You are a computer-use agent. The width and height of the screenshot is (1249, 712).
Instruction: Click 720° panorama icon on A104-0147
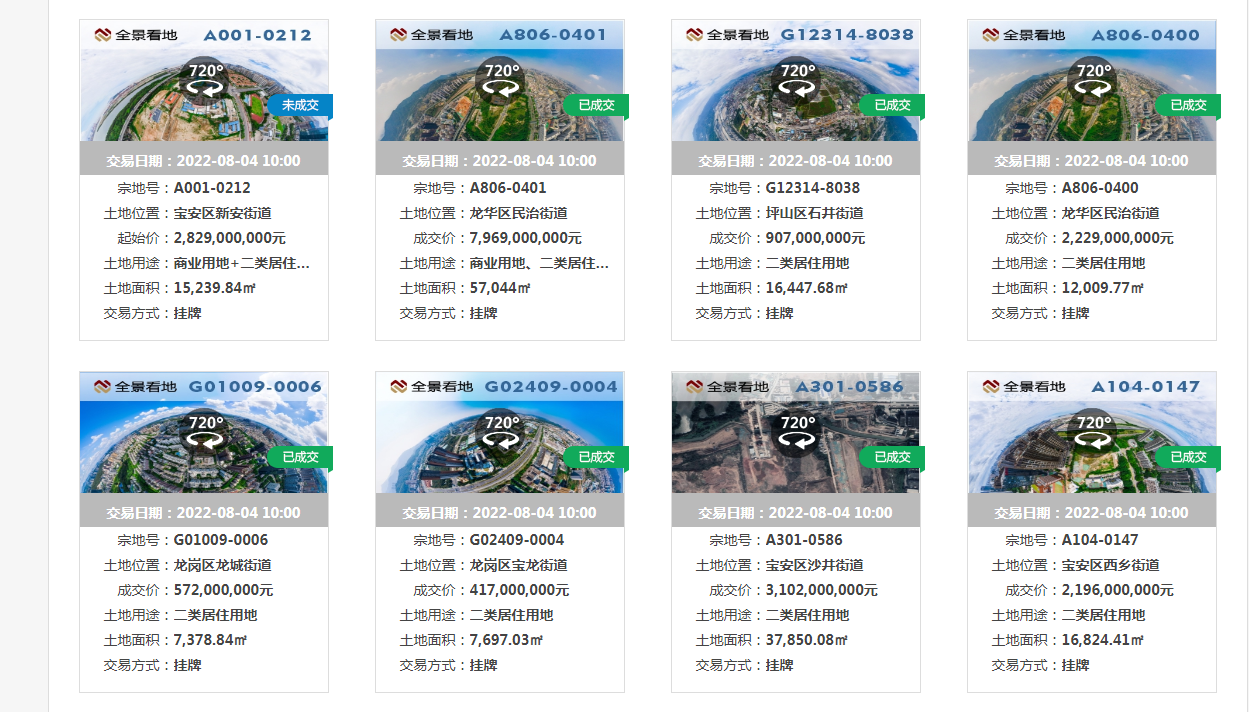[x=1093, y=432]
